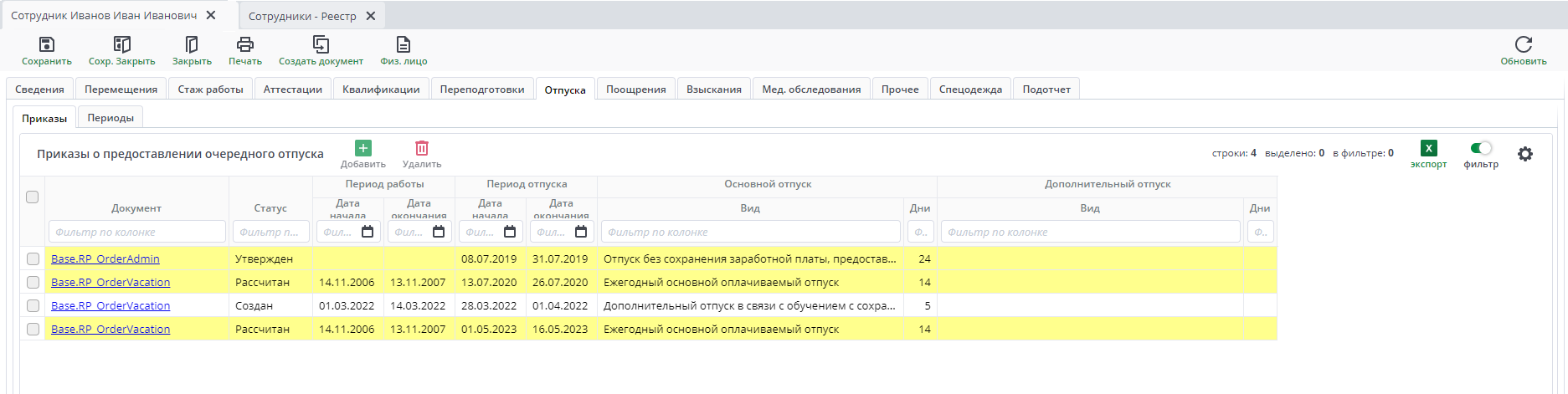Check checkbox of the Создан row

coord(33,306)
